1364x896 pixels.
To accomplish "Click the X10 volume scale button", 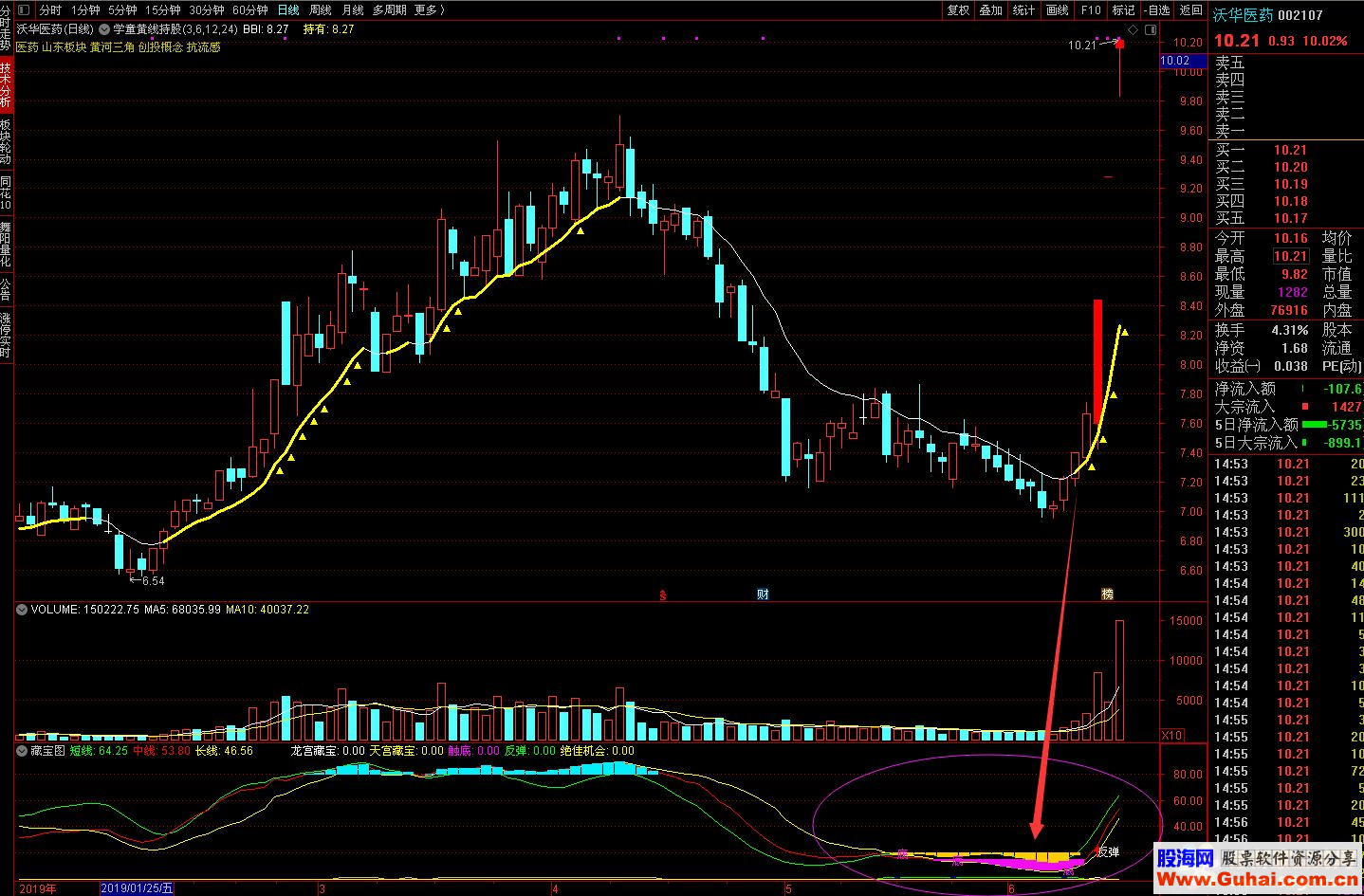I will coord(1171,736).
